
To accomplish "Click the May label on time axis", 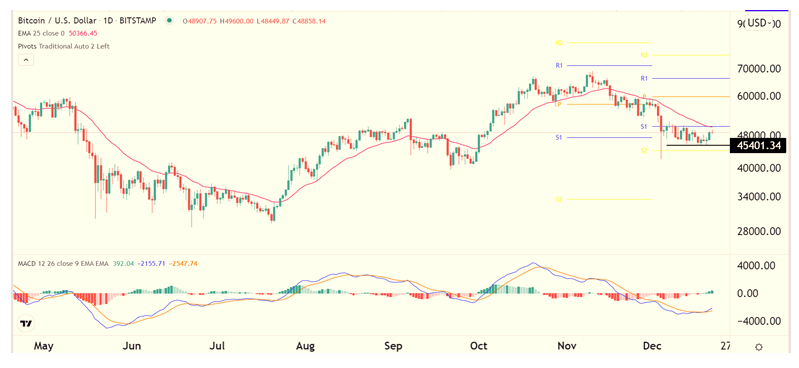I will click(x=44, y=347).
